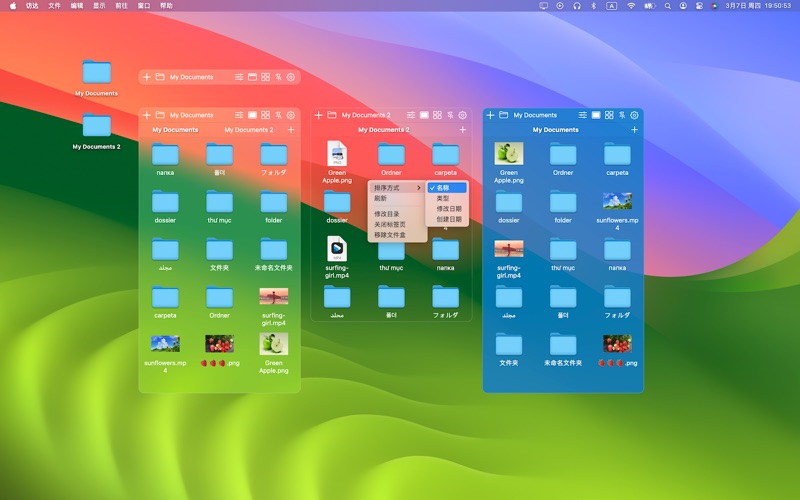The image size is (800, 500).
Task: Add a new tab in the blue widget's tab row
Action: tap(635, 130)
